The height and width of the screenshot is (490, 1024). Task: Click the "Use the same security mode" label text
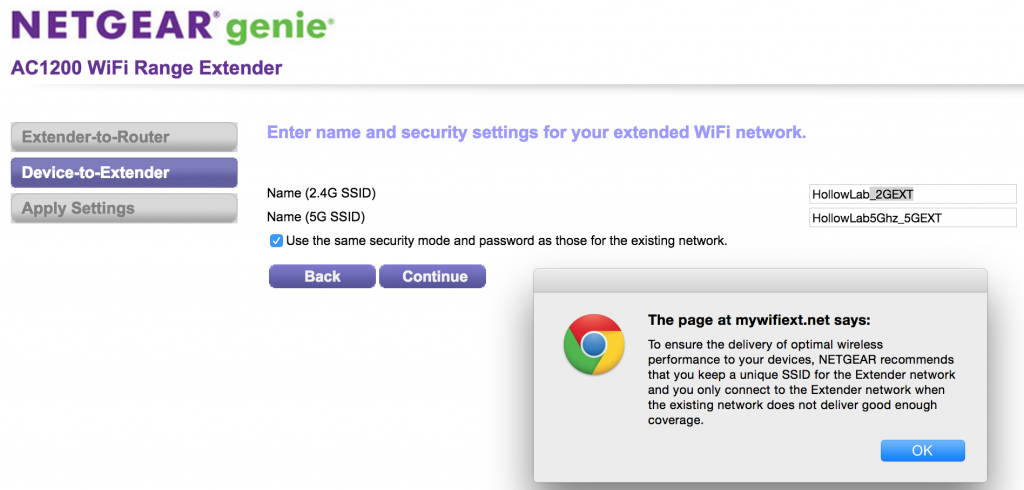click(x=506, y=241)
